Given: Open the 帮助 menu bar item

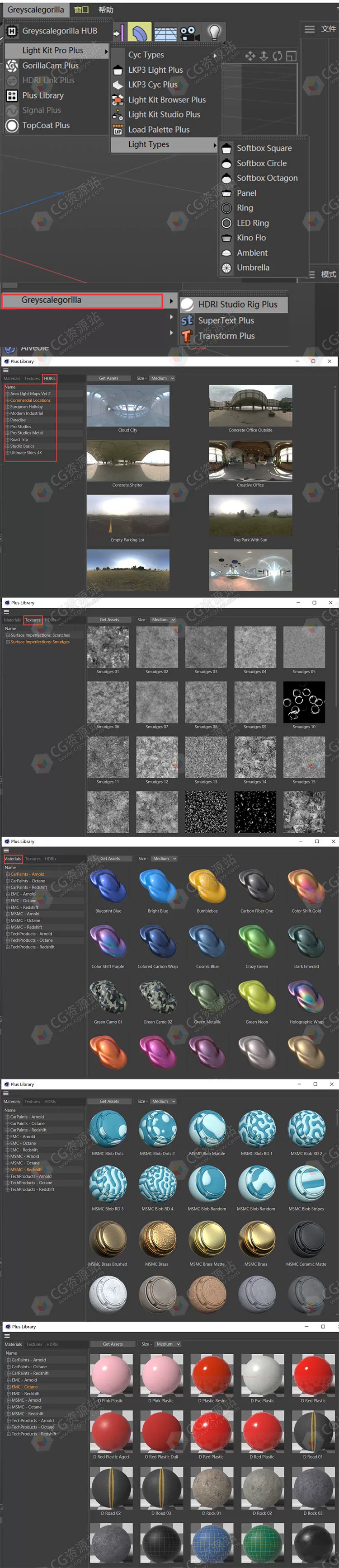Looking at the screenshot, I should (106, 10).
